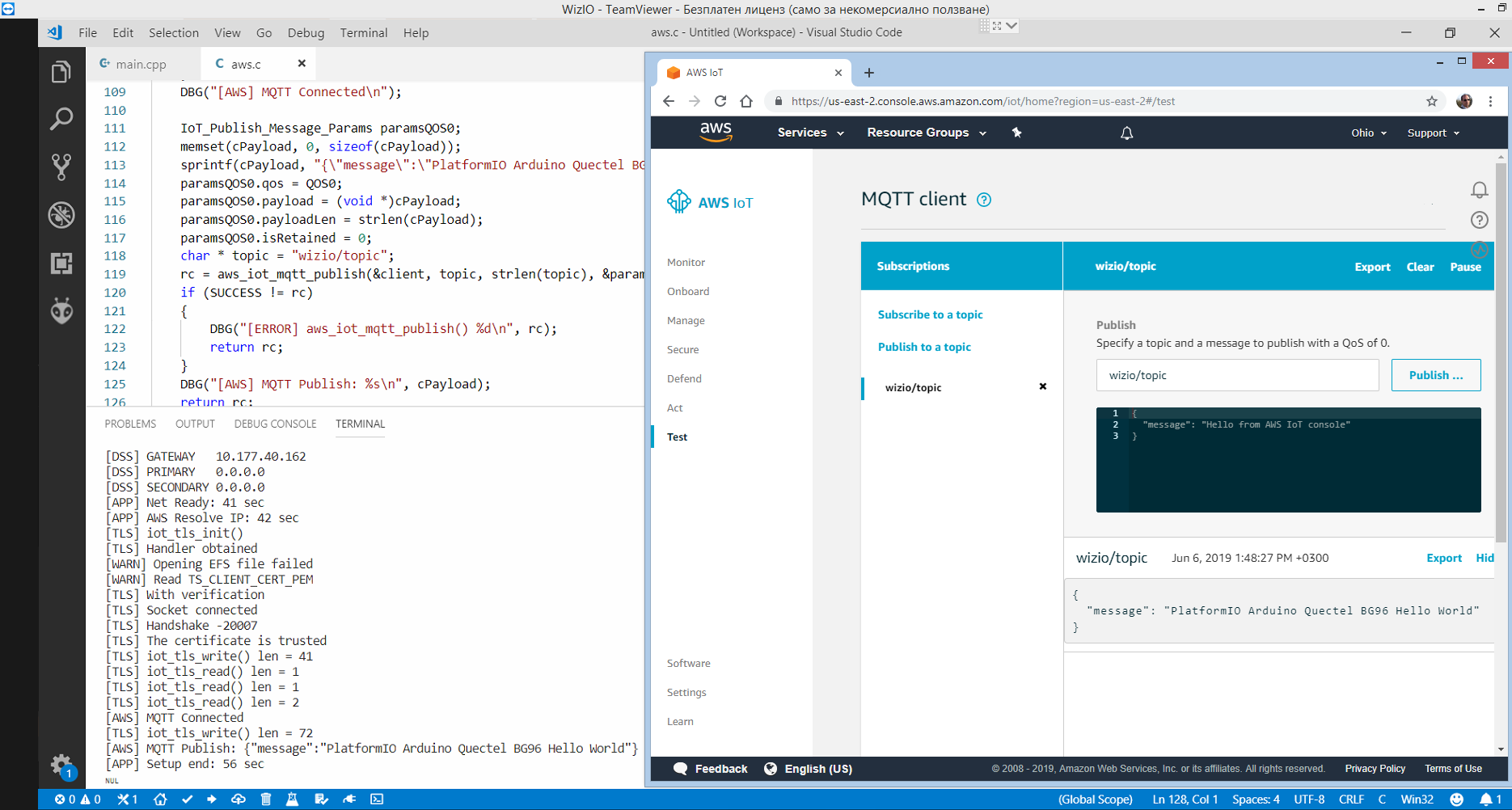Open the Search view in VS Code
Viewport: 1512px width, 810px height.
tap(61, 119)
